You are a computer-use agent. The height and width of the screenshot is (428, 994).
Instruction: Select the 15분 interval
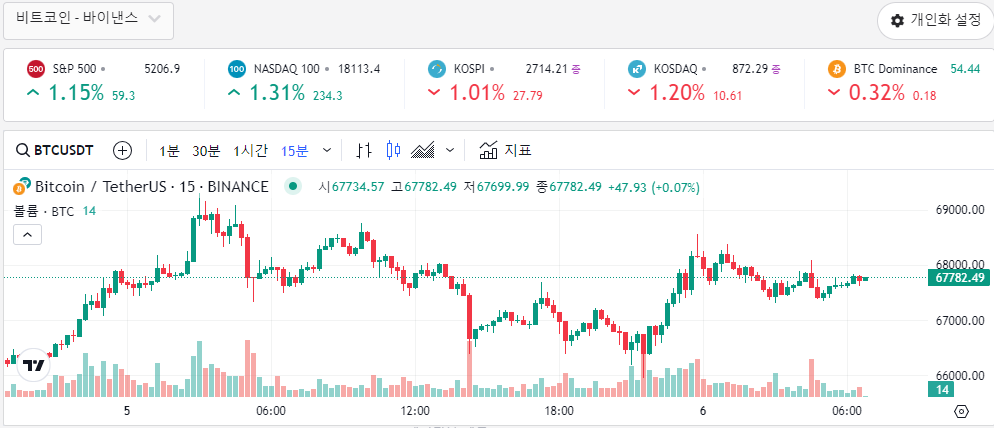[294, 151]
